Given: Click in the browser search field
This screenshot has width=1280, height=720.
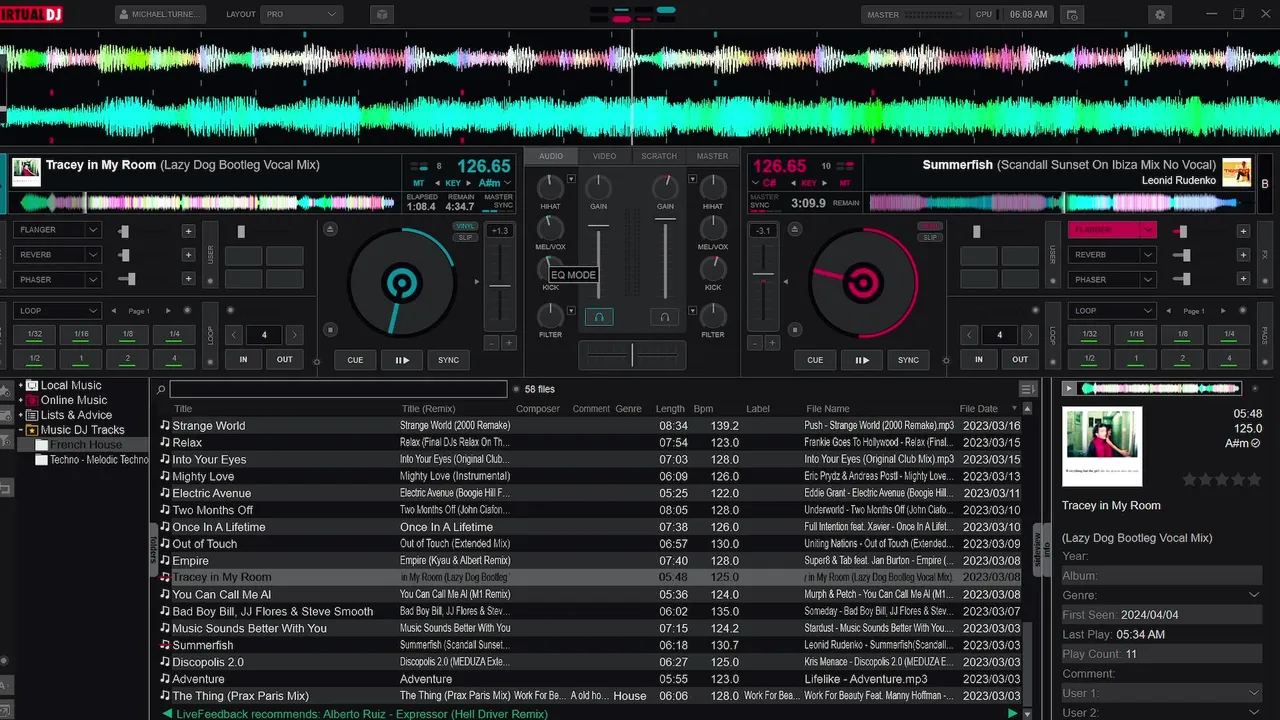Looking at the screenshot, I should pyautogui.click(x=338, y=389).
